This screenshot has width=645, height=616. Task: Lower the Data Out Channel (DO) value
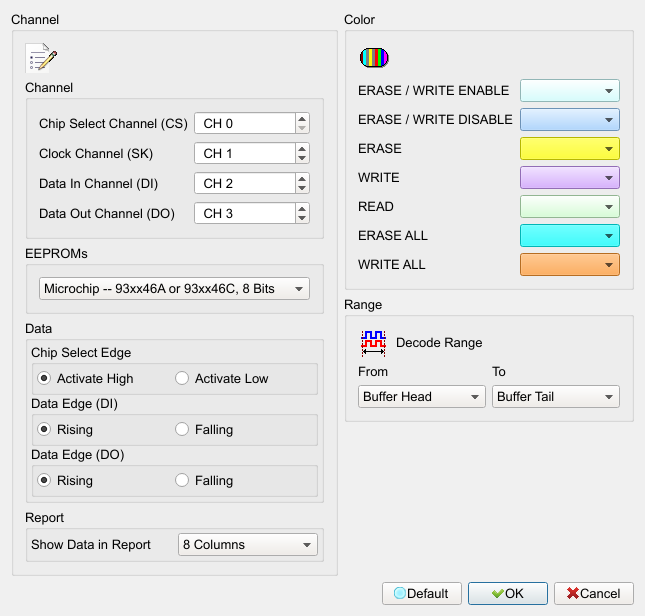tap(302, 218)
